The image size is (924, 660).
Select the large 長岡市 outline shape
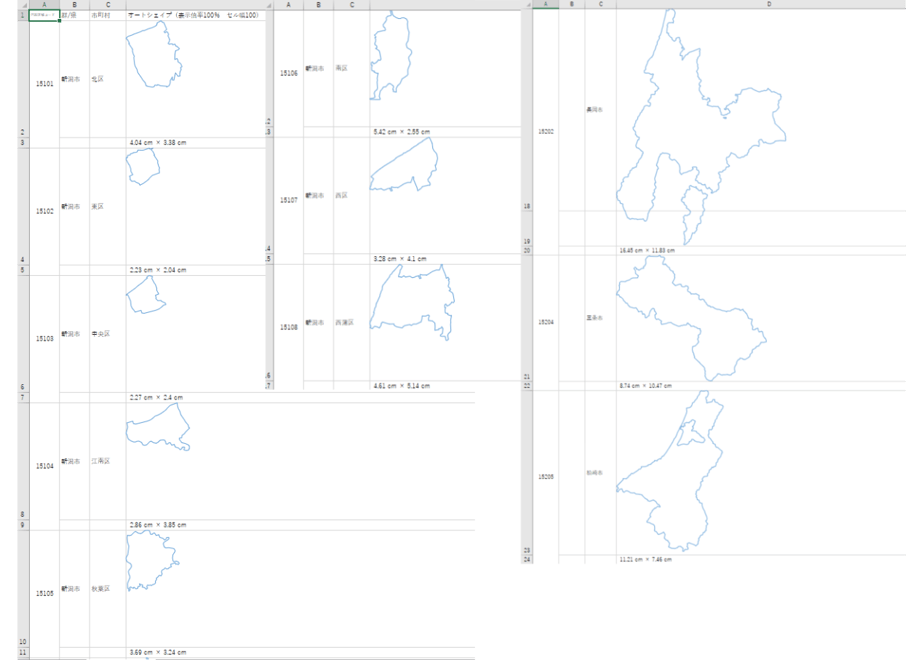[701, 127]
